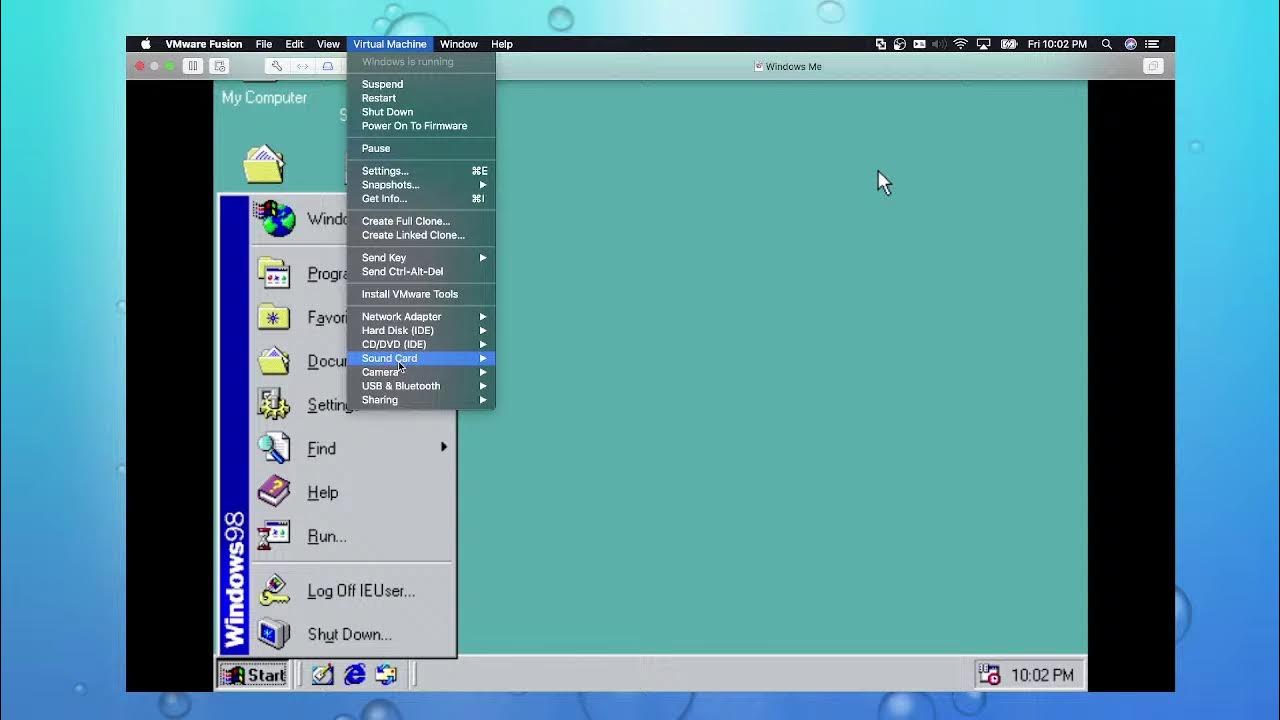Click the Windows Update globe icon in Start menu
The height and width of the screenshot is (720, 1280).
click(274, 219)
